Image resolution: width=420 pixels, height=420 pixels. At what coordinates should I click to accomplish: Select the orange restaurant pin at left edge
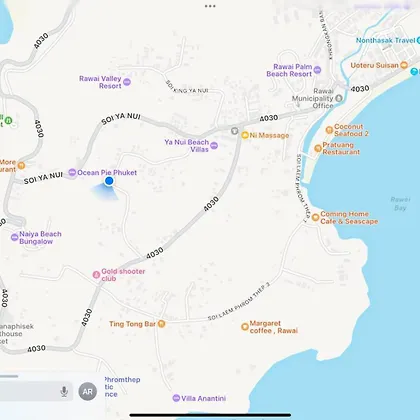pos(21,165)
